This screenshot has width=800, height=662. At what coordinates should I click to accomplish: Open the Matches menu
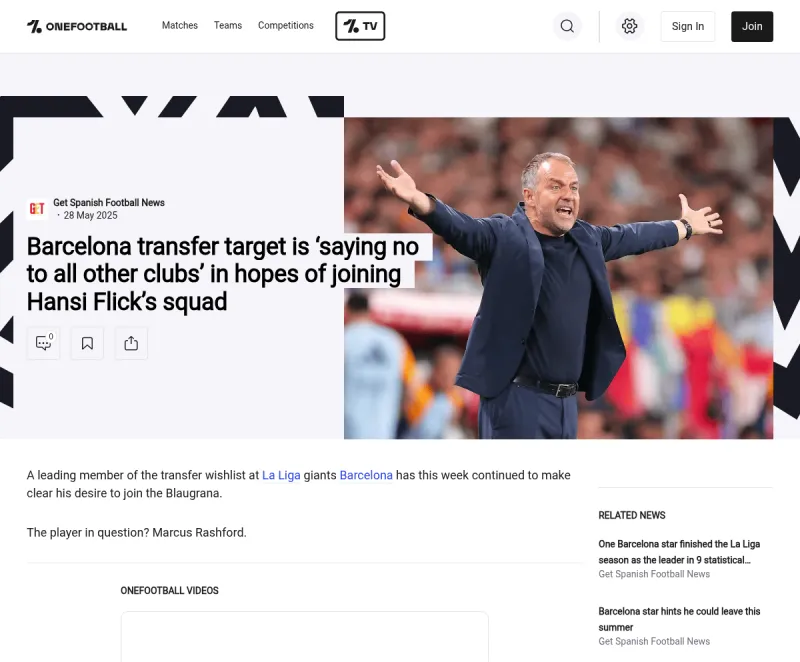180,26
